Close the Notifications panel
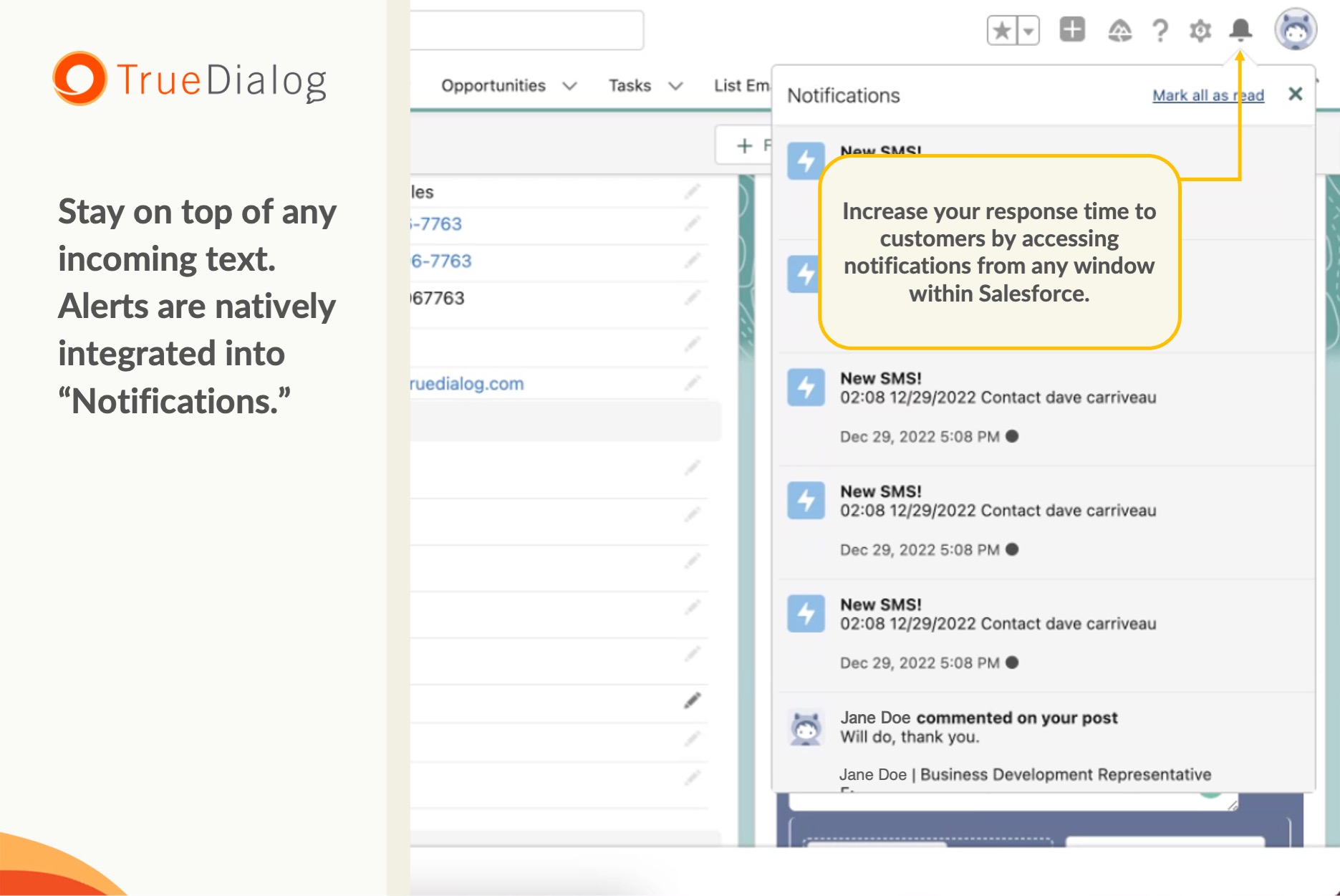 (1295, 94)
